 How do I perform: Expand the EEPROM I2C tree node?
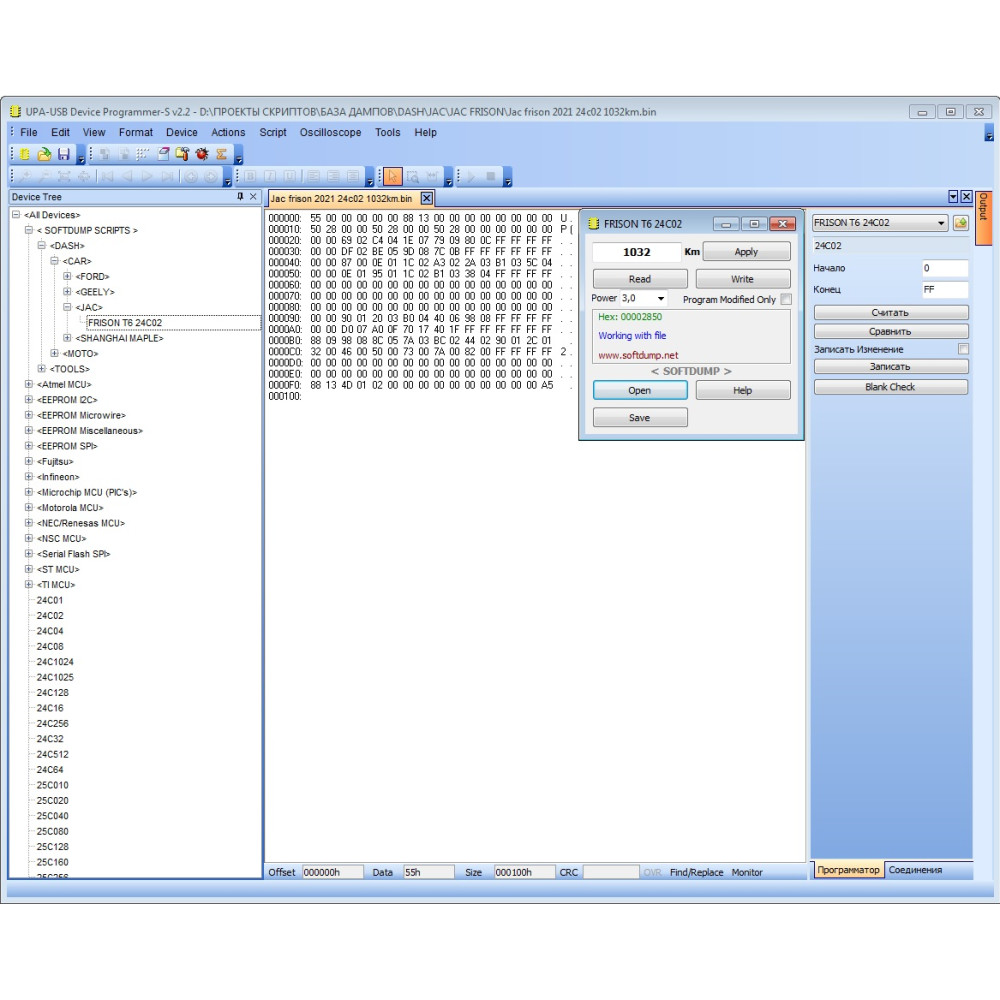[29, 399]
